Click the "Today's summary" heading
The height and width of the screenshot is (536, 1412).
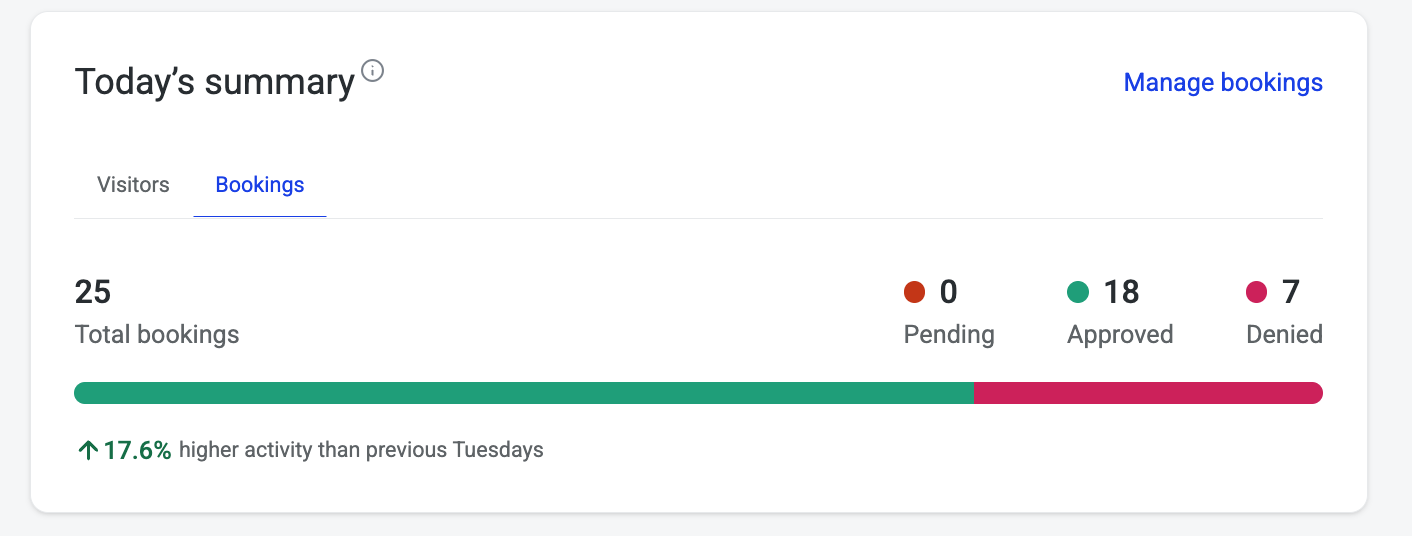tap(215, 83)
